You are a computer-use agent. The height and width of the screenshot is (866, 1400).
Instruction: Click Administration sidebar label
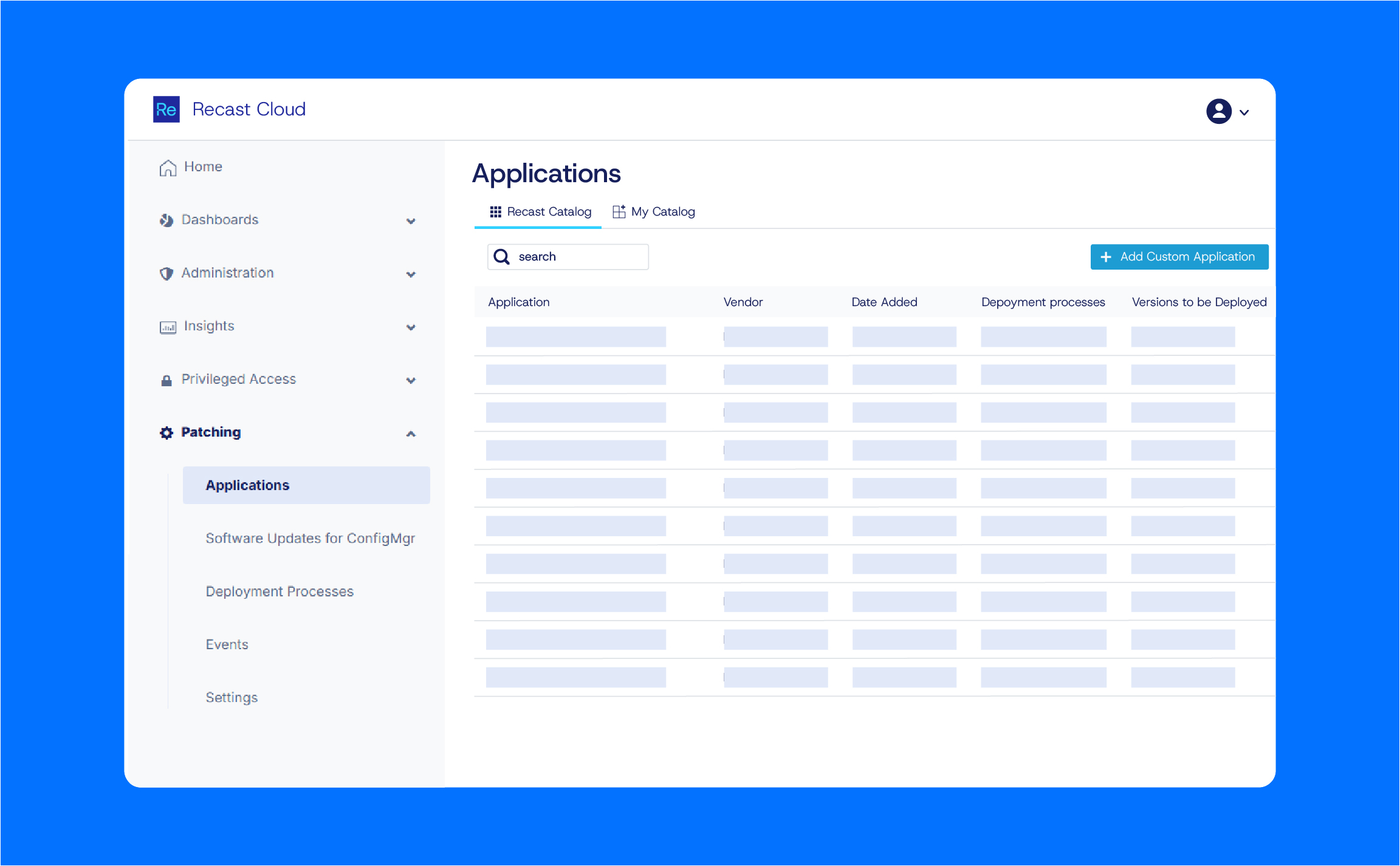[228, 273]
